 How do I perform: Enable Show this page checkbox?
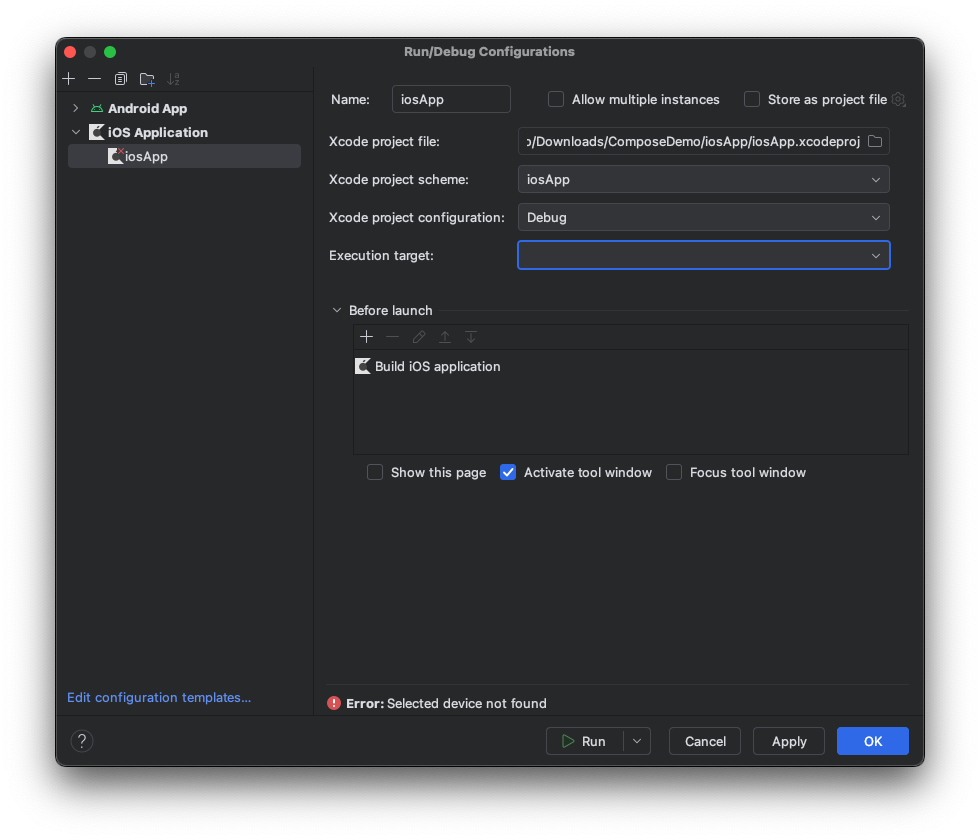coord(375,472)
